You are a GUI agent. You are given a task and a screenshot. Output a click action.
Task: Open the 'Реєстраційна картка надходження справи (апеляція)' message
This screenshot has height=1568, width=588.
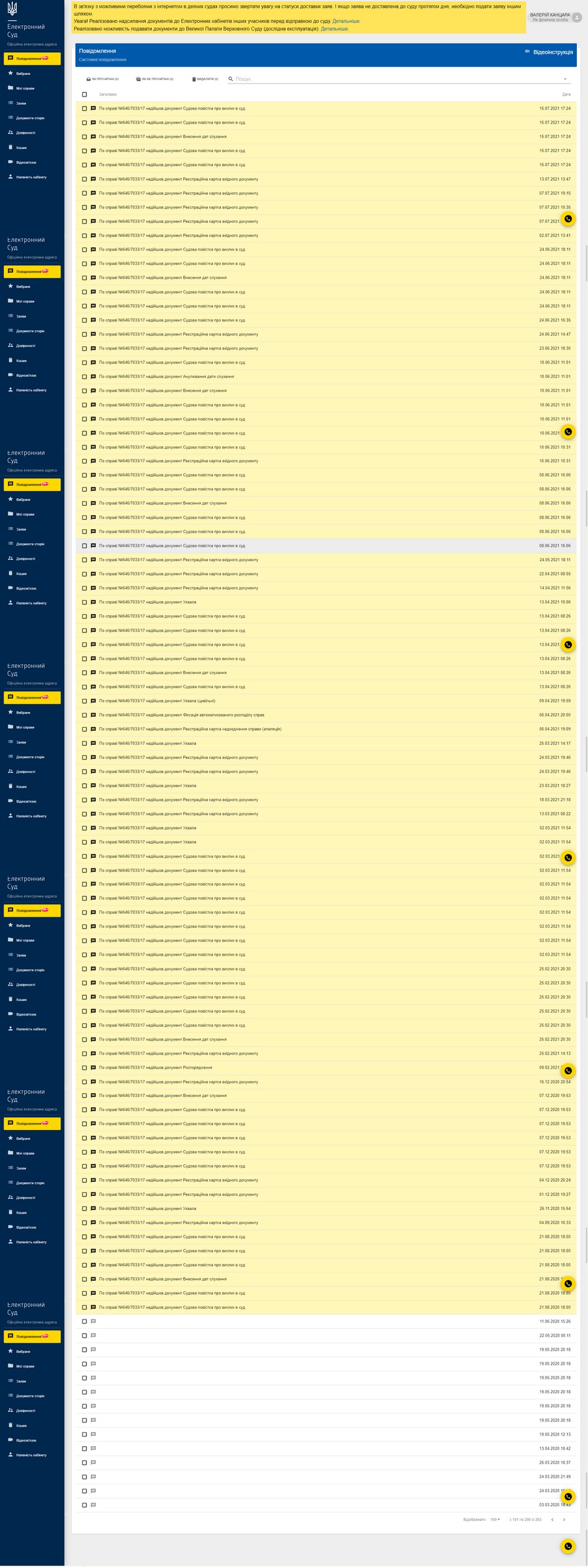(x=325, y=728)
